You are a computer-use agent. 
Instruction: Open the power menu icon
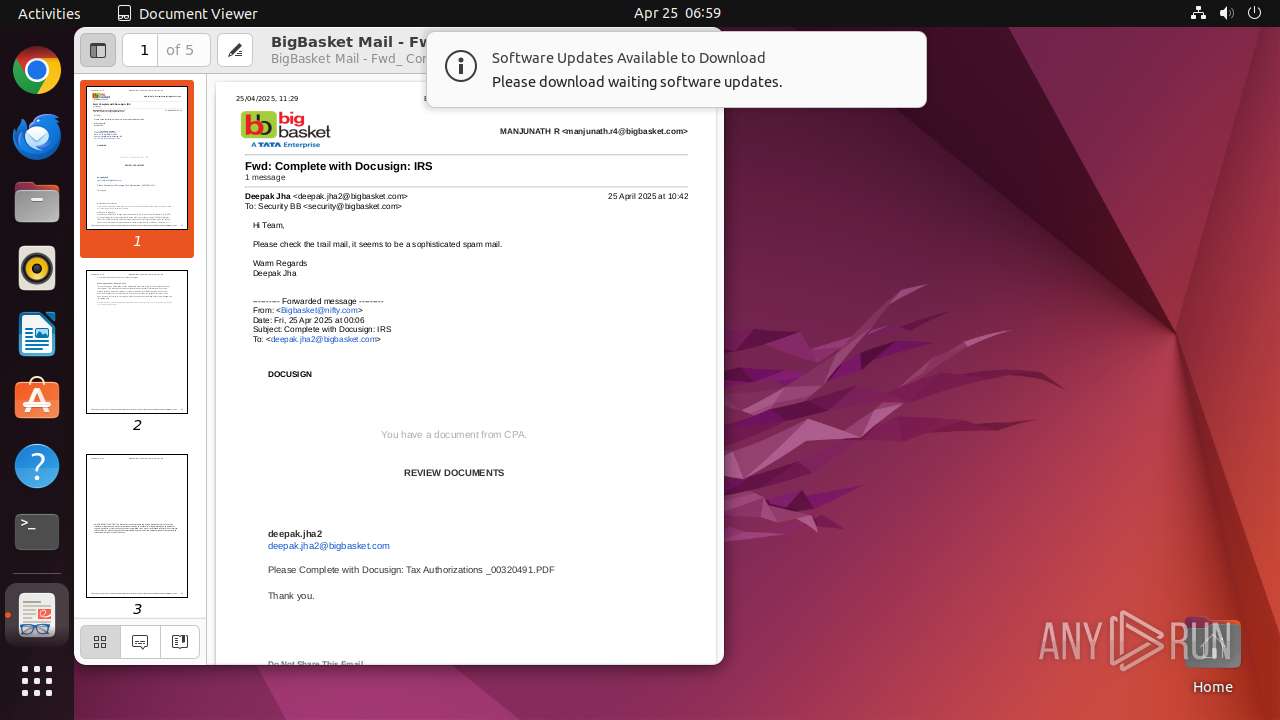(1254, 13)
